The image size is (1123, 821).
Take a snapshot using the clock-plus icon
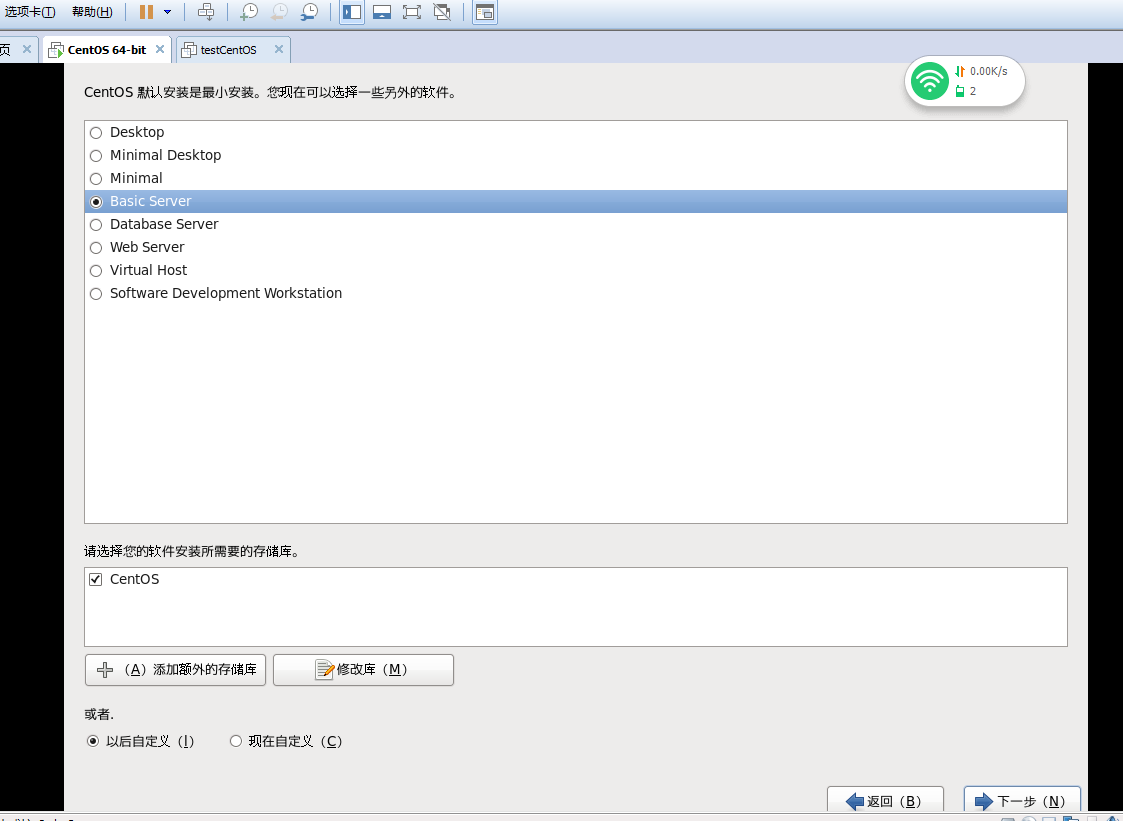click(249, 11)
